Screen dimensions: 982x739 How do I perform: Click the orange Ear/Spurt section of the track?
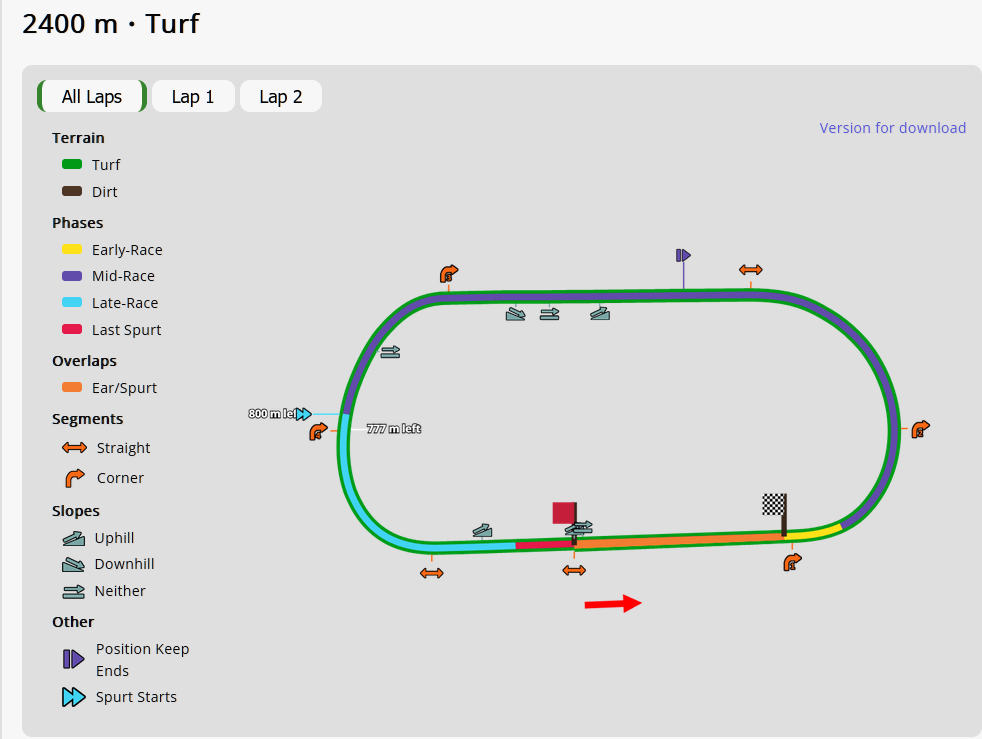point(680,540)
